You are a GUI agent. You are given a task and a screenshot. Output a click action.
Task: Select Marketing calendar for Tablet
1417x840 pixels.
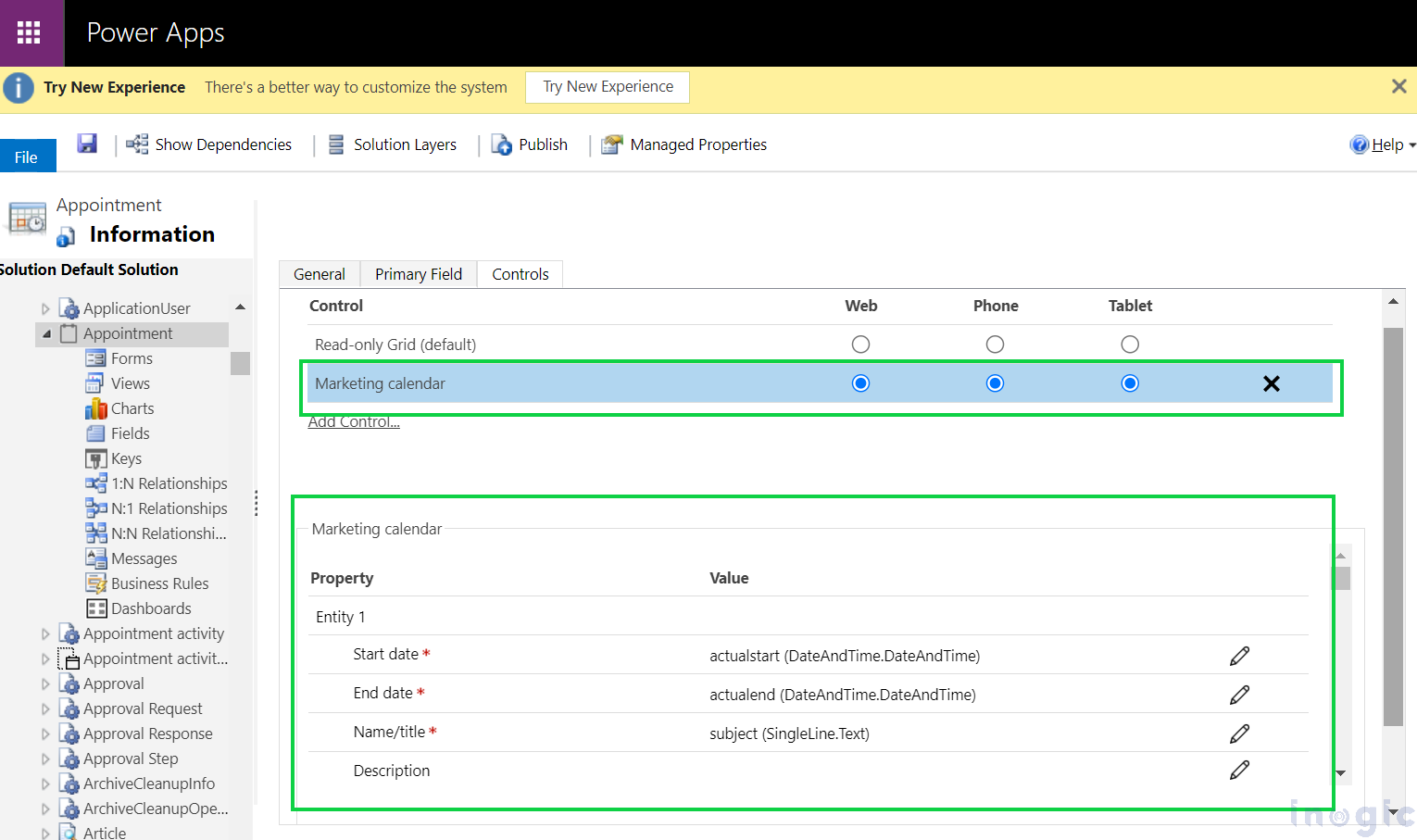click(1130, 383)
